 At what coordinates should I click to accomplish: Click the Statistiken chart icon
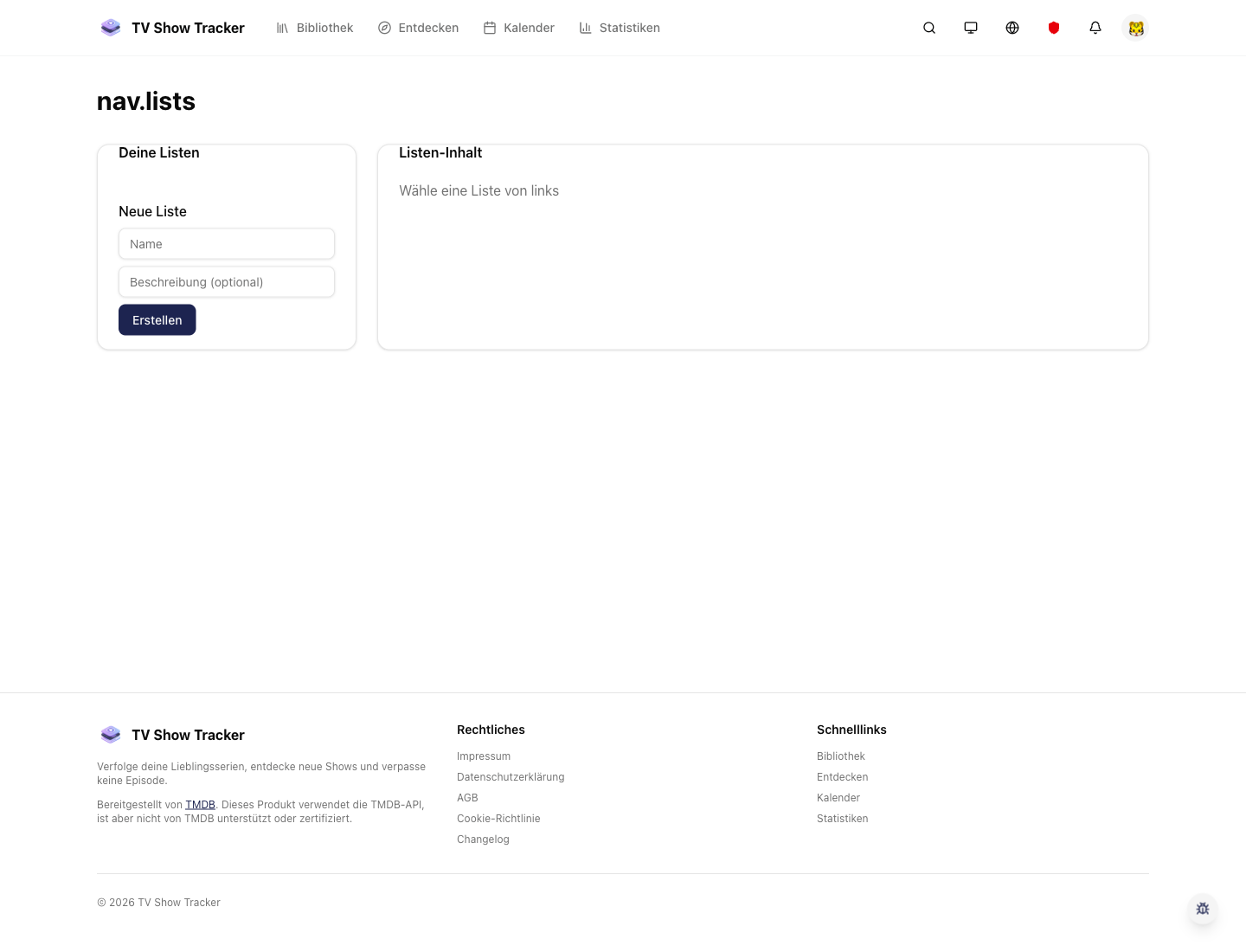coord(584,28)
